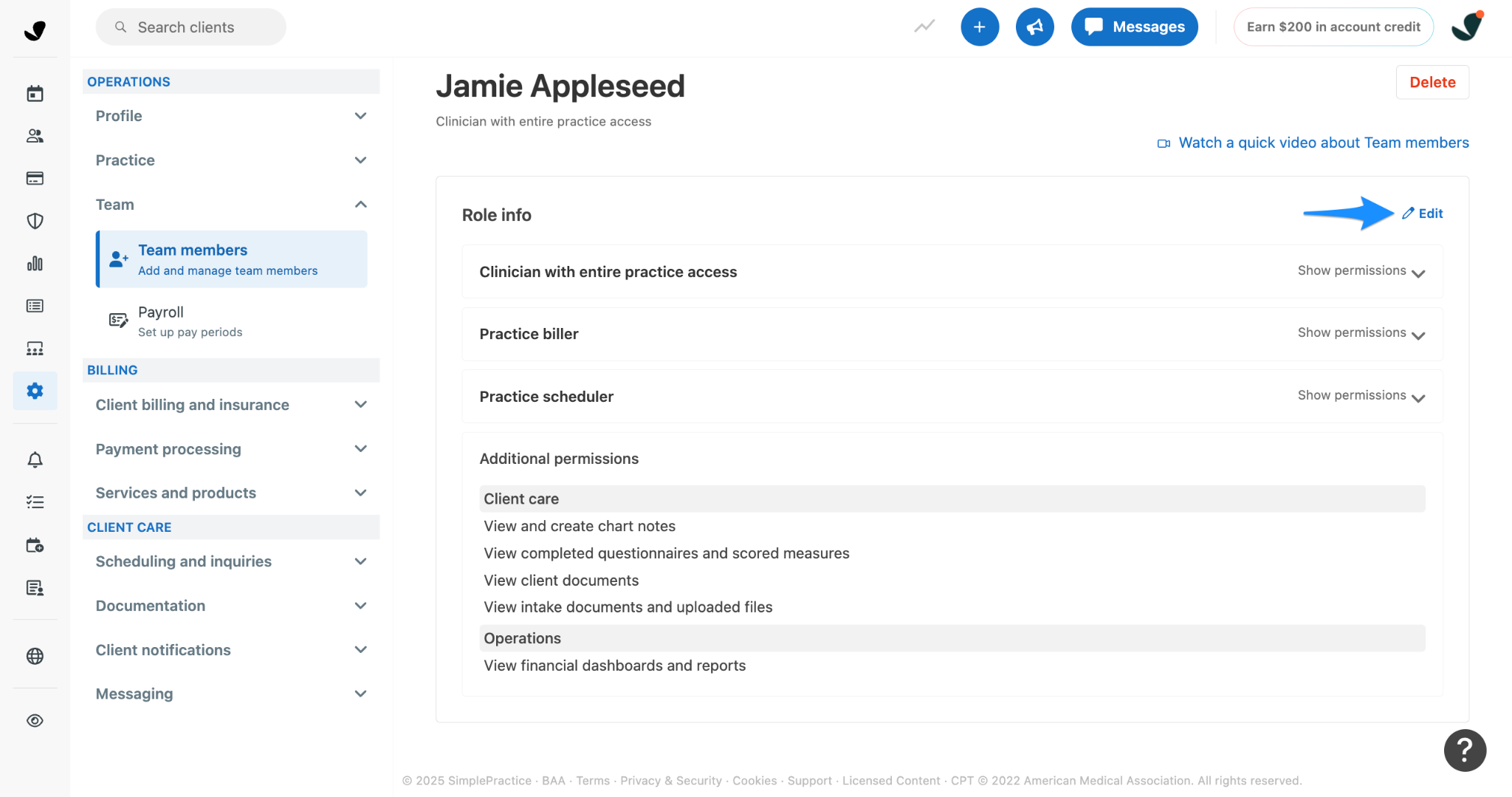The image size is (1512, 797).
Task: Open the notifications bell icon
Action: point(35,460)
